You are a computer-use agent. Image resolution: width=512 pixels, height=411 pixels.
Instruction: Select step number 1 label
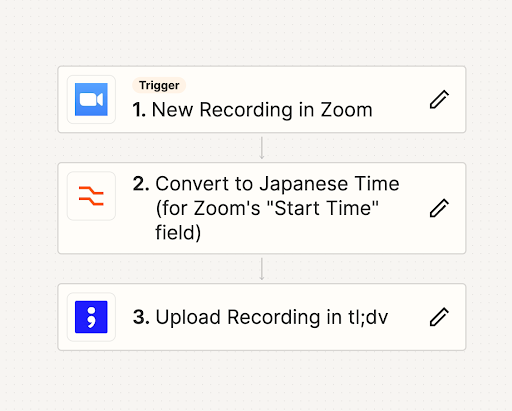[x=139, y=110]
